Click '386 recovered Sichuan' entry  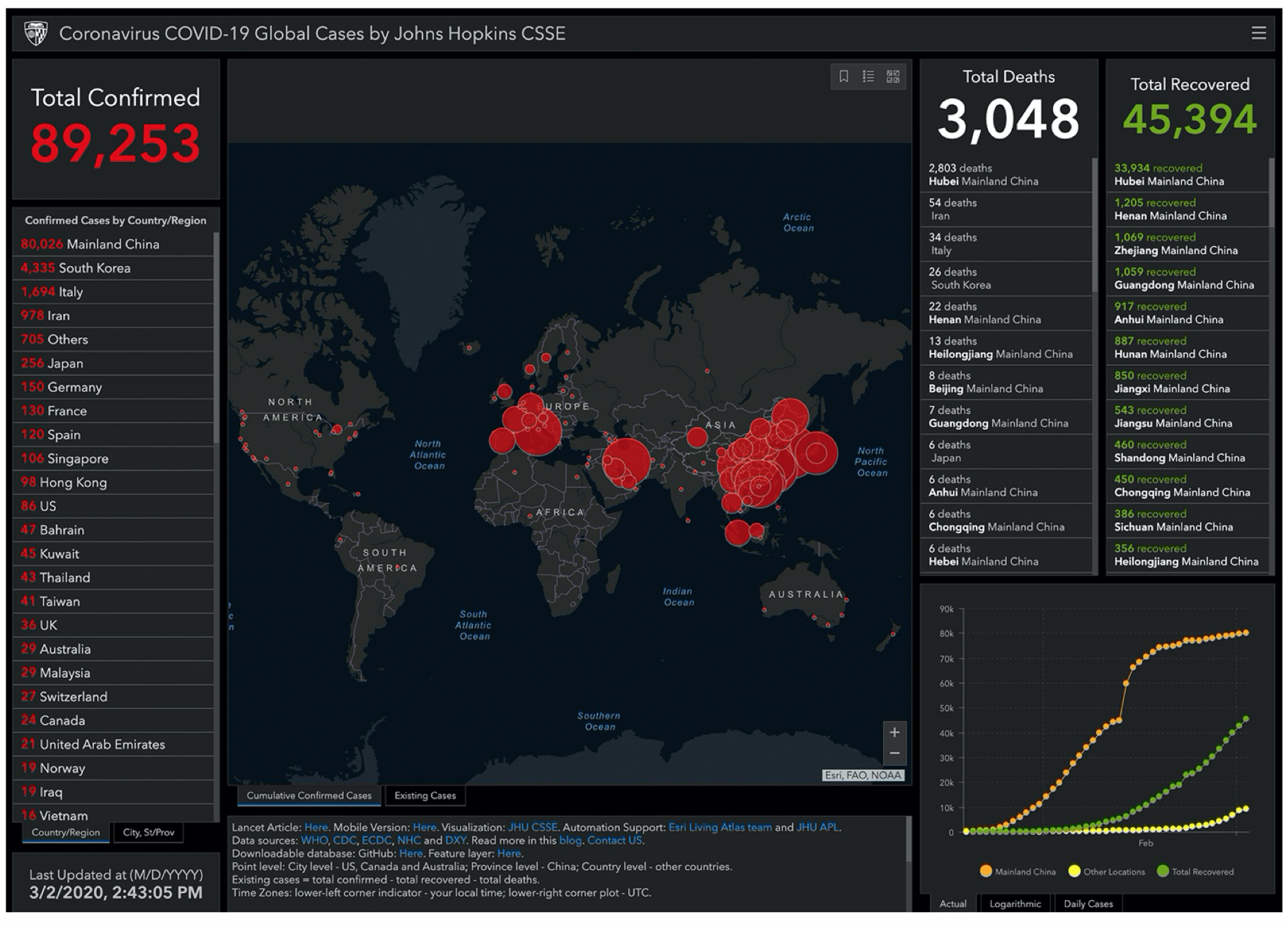click(x=1188, y=521)
